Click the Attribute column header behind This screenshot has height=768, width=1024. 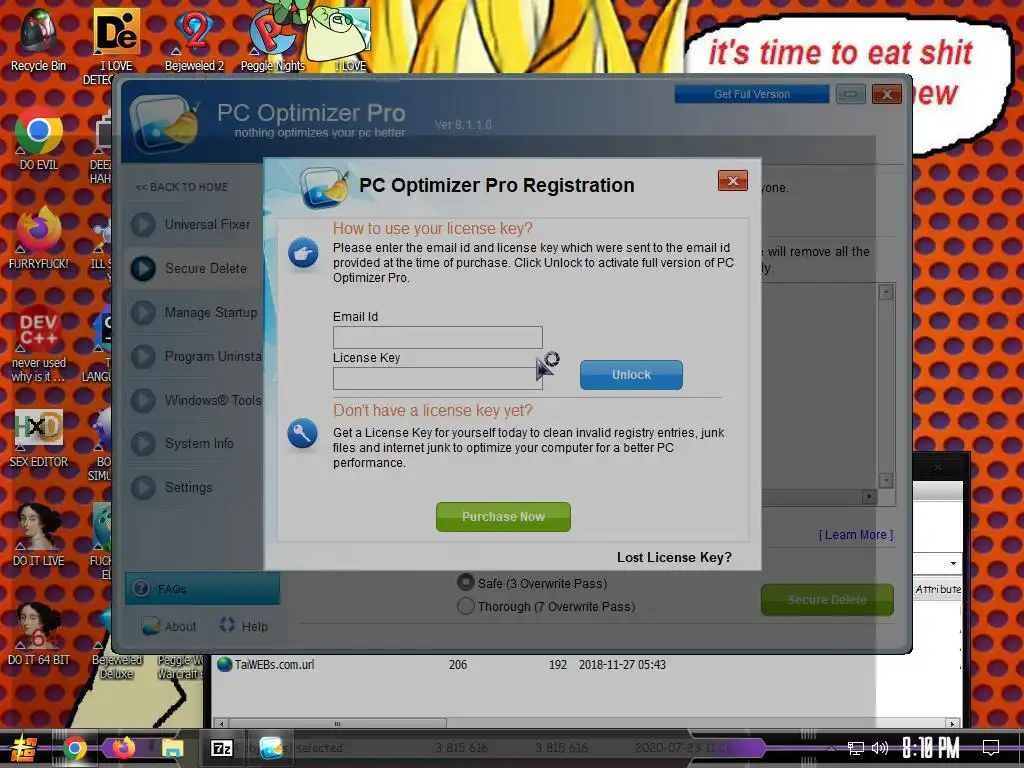pyautogui.click(x=938, y=589)
